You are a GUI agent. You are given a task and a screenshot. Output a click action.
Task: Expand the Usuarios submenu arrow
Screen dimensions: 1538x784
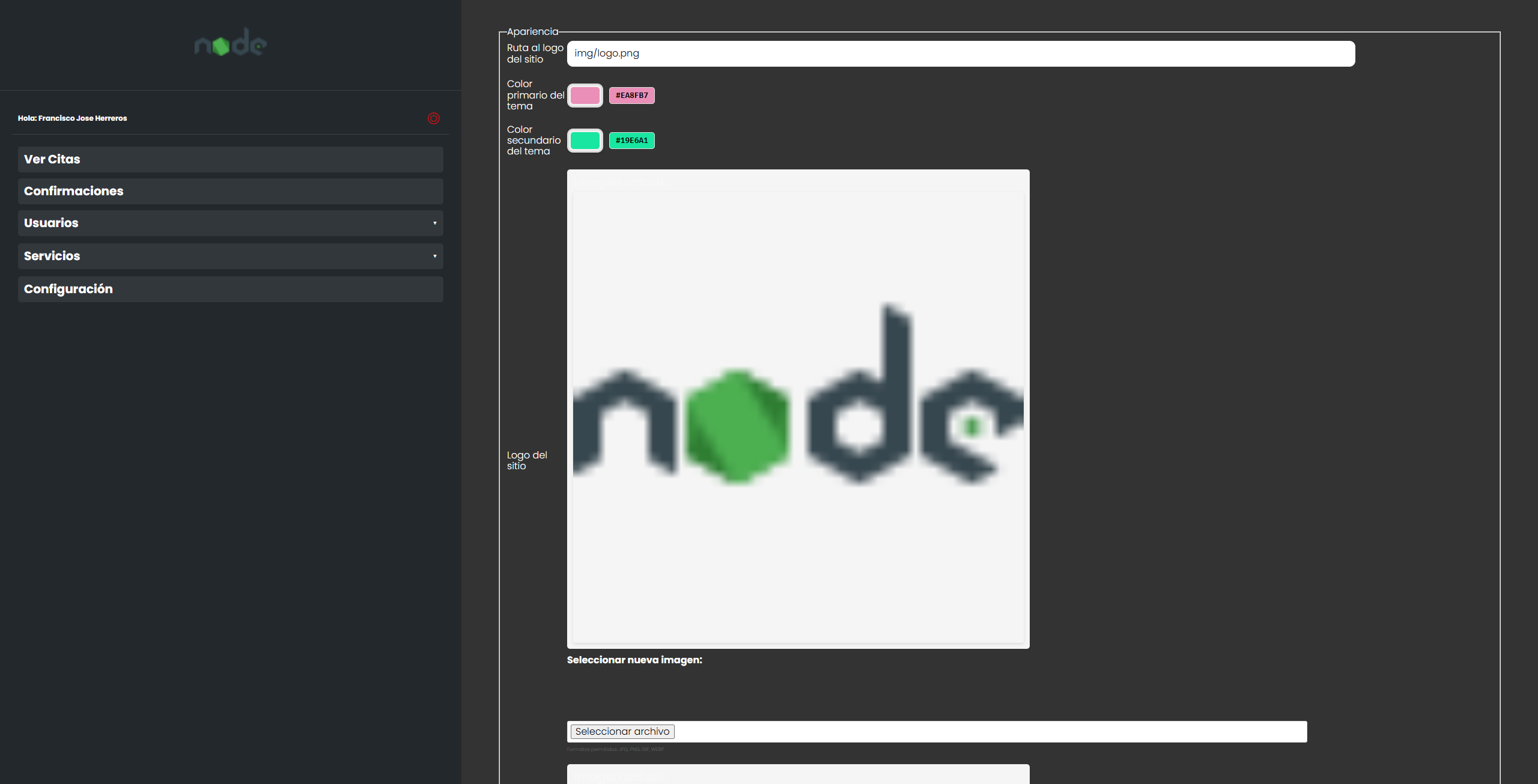coord(435,223)
